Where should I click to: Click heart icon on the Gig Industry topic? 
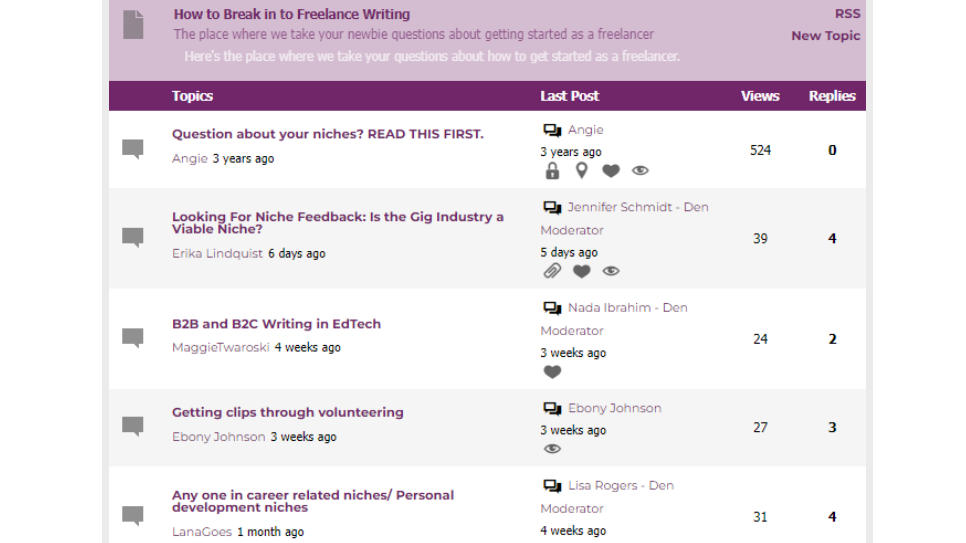click(581, 271)
